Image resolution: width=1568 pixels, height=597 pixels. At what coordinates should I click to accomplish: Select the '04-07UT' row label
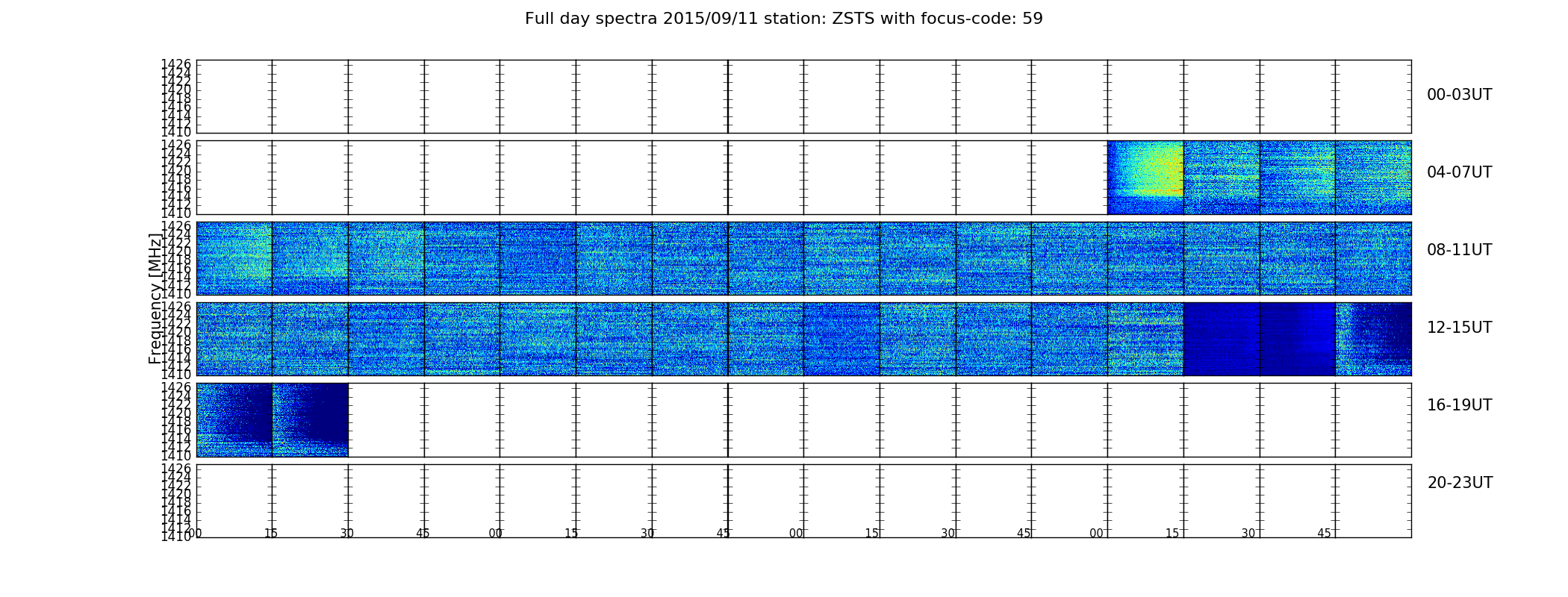pyautogui.click(x=1459, y=172)
